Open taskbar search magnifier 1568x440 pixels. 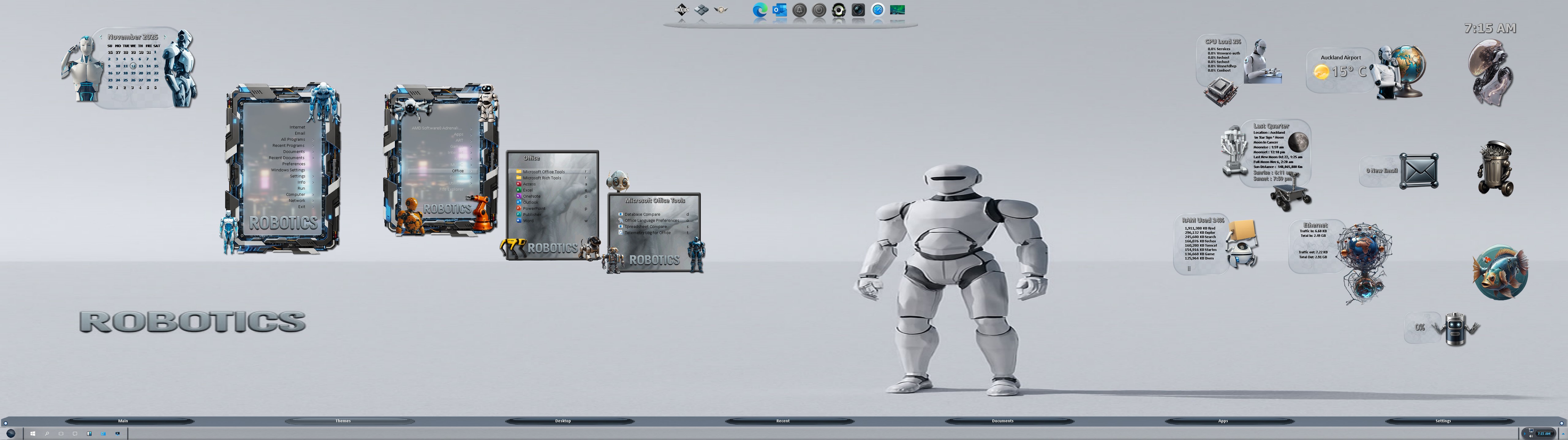(x=47, y=433)
